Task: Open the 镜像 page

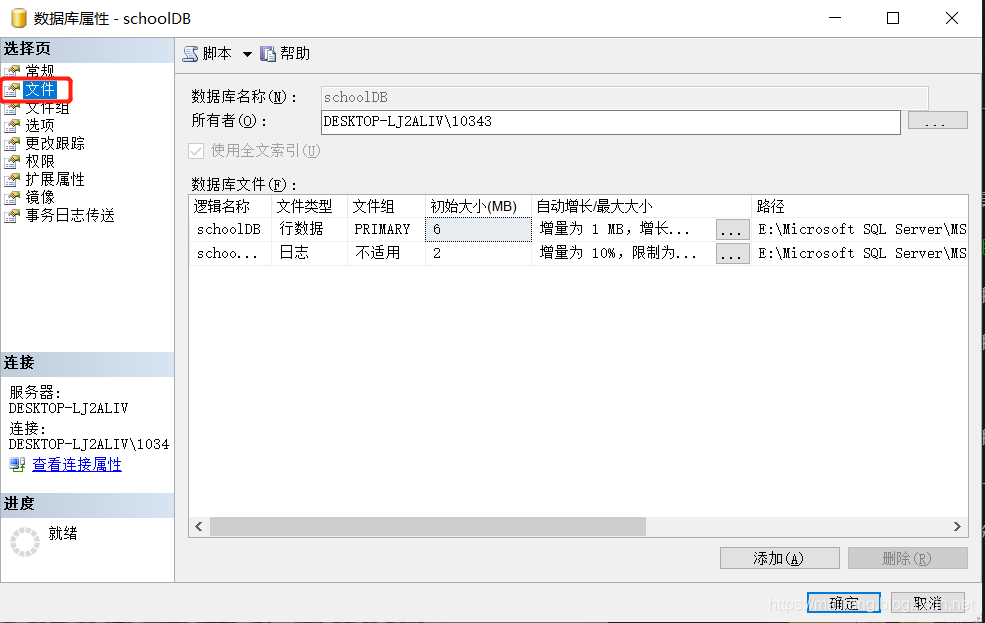Action: tap(40, 198)
